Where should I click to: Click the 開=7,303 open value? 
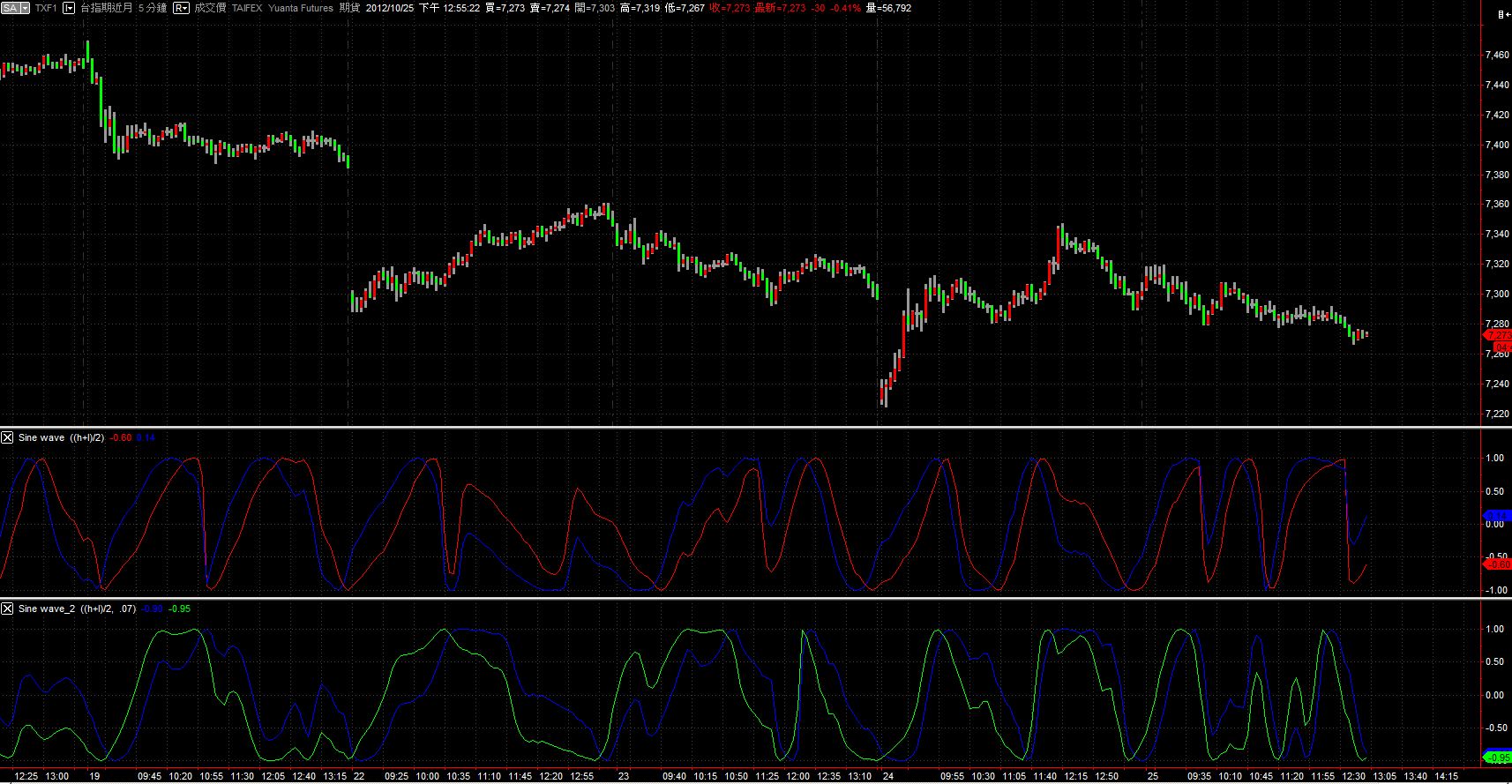(x=595, y=8)
